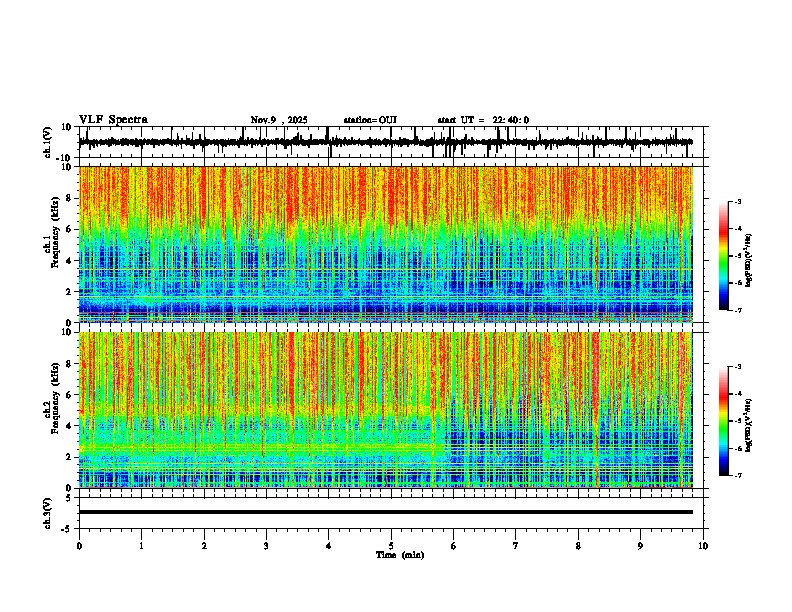Viewport: 792px width, 612px height.
Task: Click the ch.2 spectrogram color scale bar
Action: pos(723,421)
